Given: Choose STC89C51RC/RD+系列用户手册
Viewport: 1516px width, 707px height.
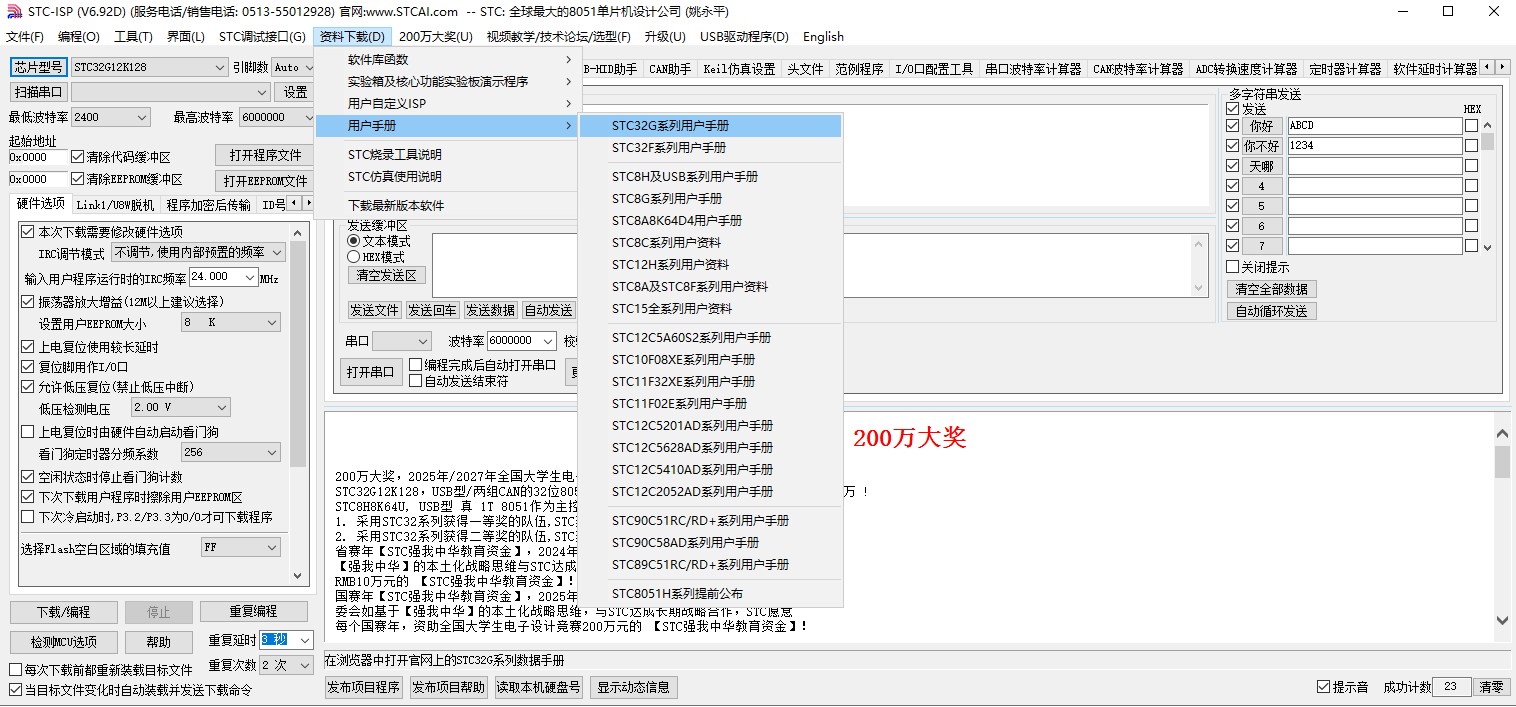Looking at the screenshot, I should [x=711, y=565].
